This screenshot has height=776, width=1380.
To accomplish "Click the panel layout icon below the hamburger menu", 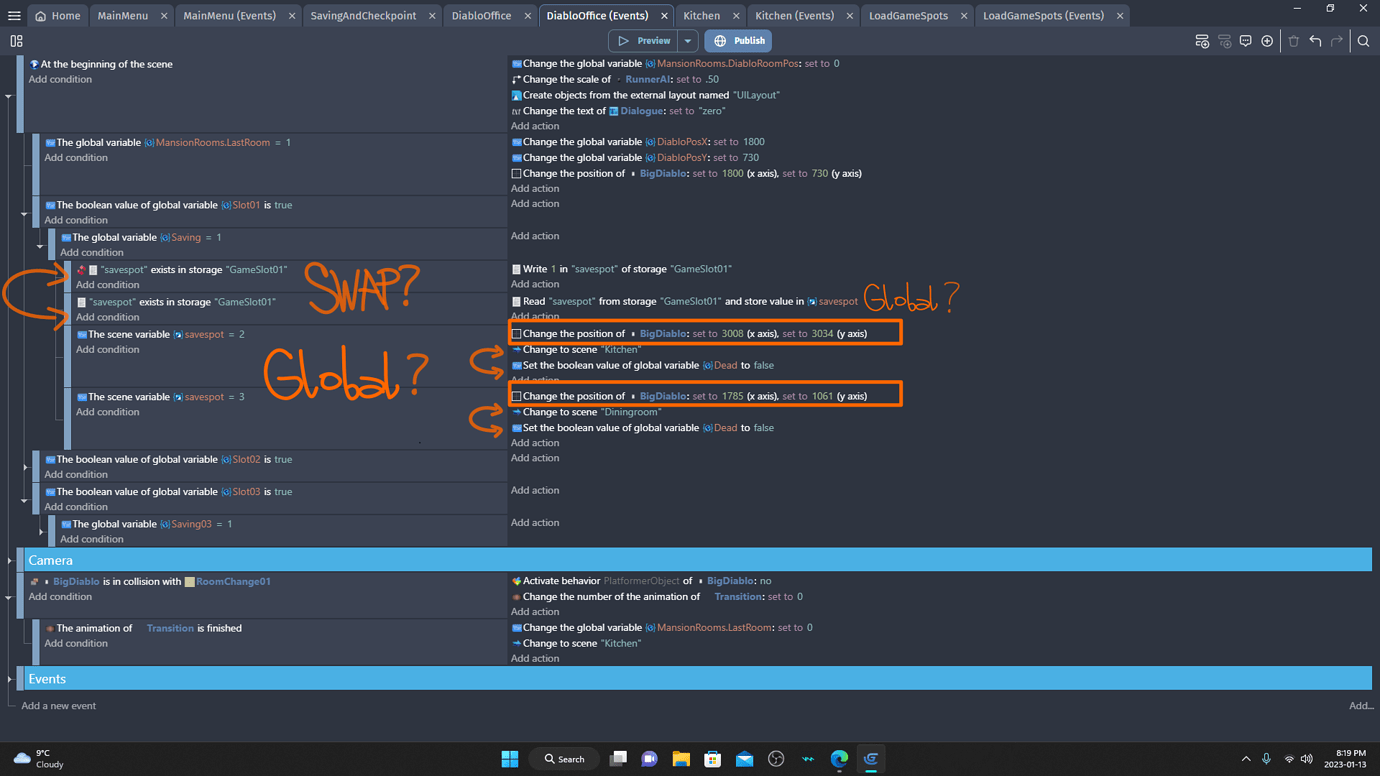I will 16,41.
